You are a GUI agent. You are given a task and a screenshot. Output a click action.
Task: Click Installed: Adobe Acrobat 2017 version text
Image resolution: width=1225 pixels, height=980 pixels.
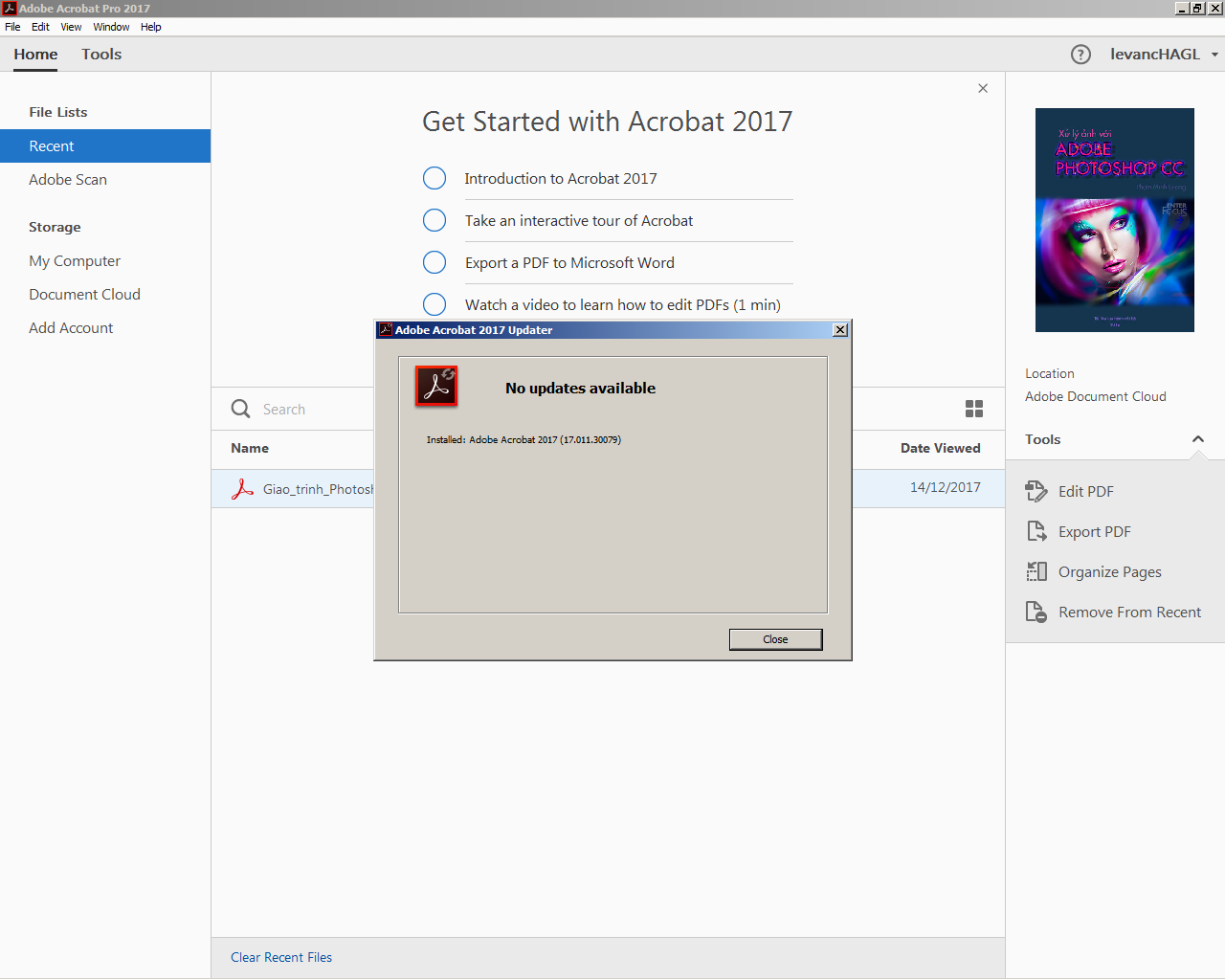click(523, 440)
